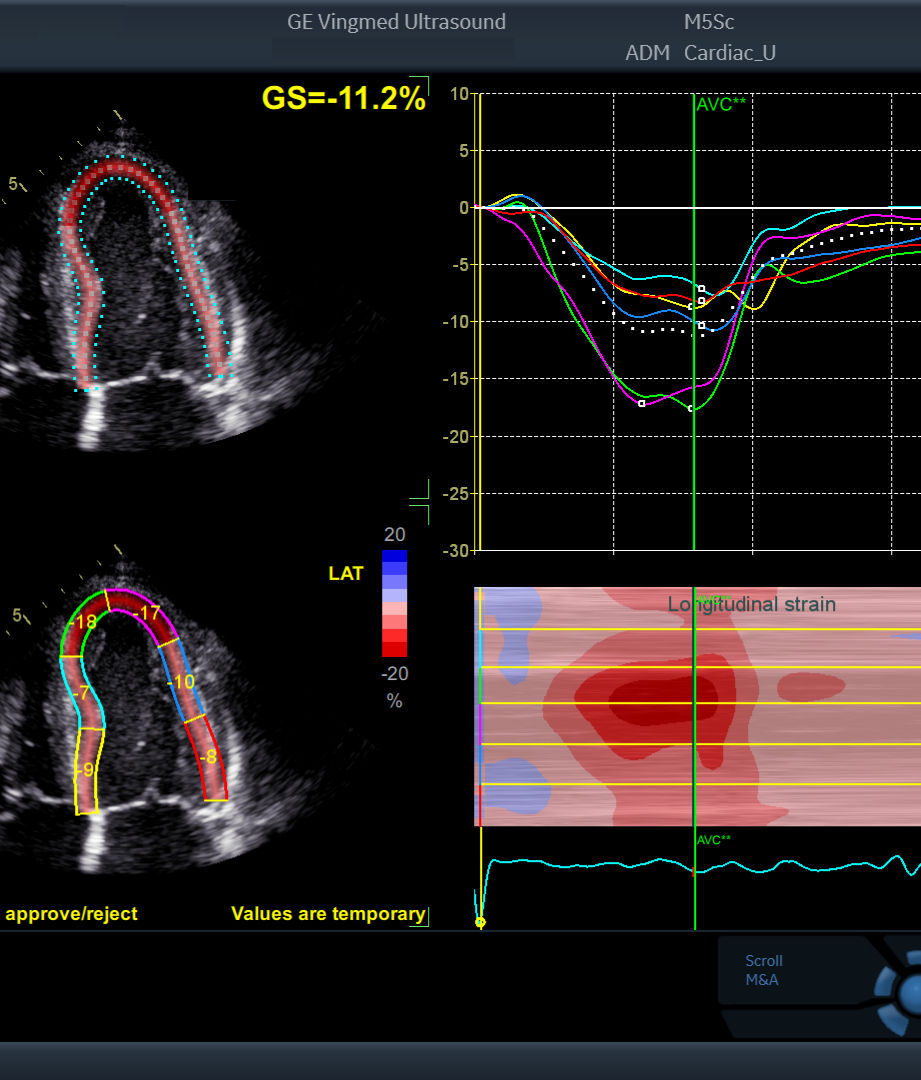This screenshot has width=921, height=1080.
Task: Click the Values are temporary notice
Action: (x=328, y=913)
